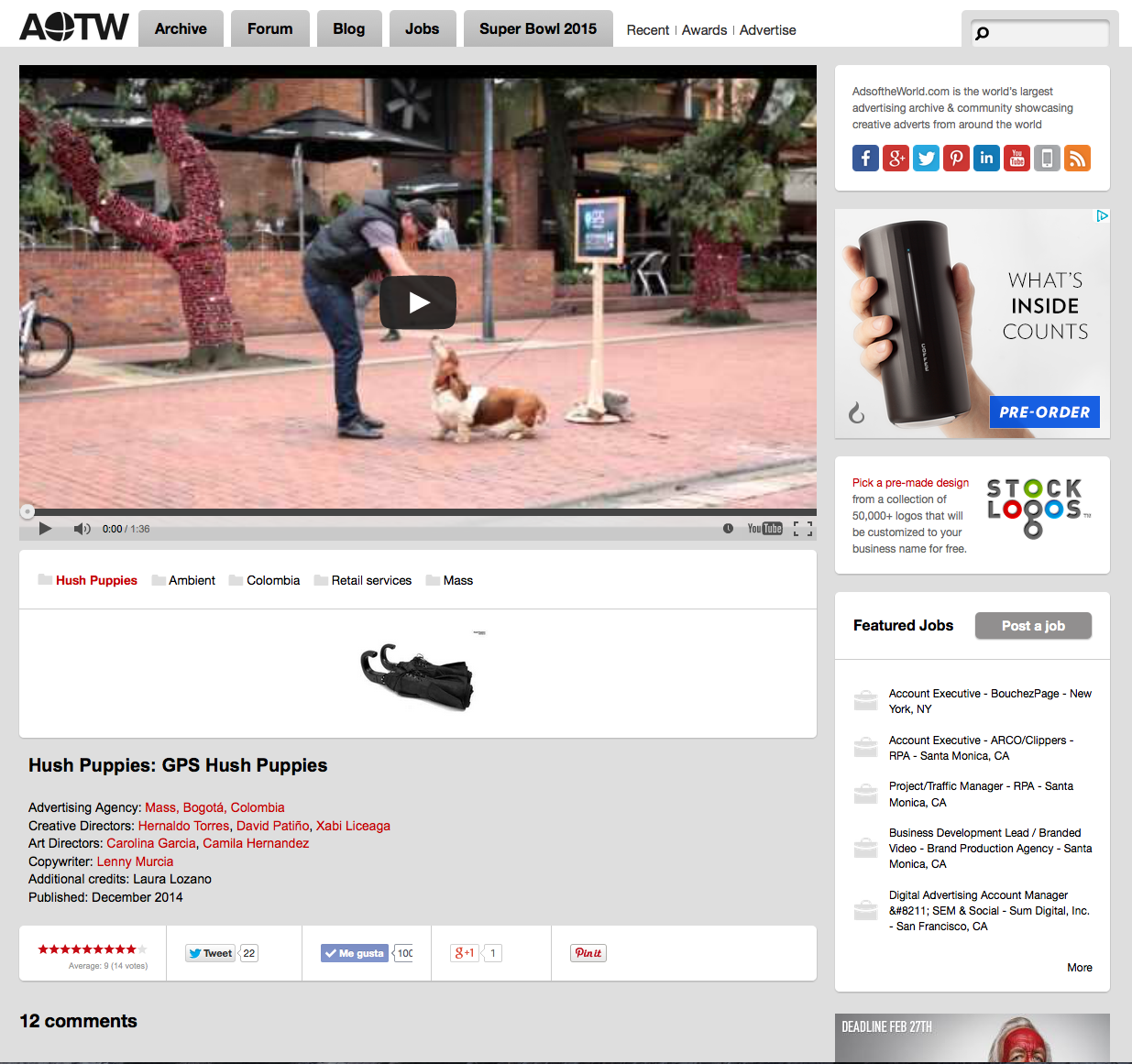The height and width of the screenshot is (1064, 1132).
Task: Click PRE-ORDER on the ad
Action: tap(1044, 412)
